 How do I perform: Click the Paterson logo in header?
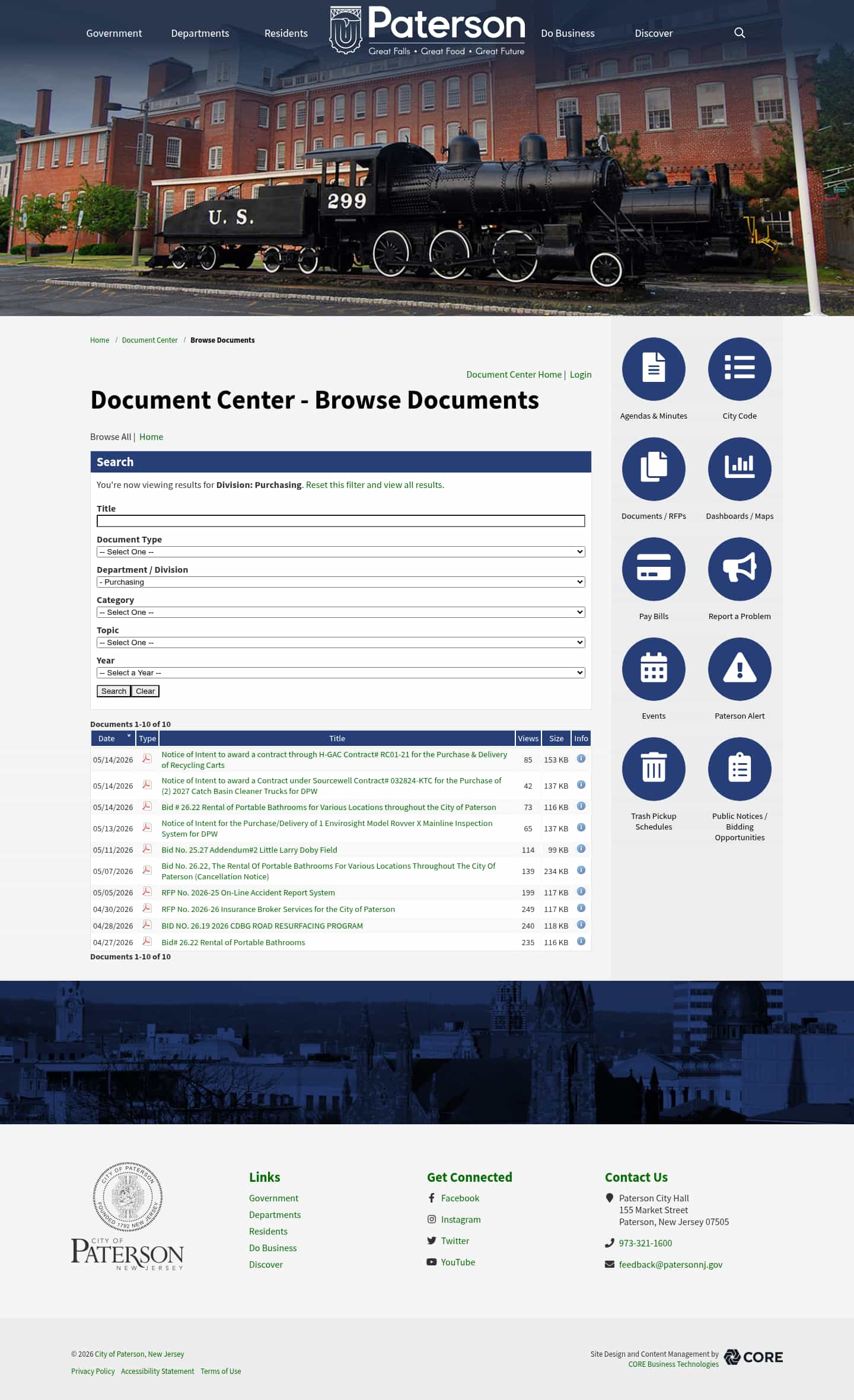tap(428, 31)
